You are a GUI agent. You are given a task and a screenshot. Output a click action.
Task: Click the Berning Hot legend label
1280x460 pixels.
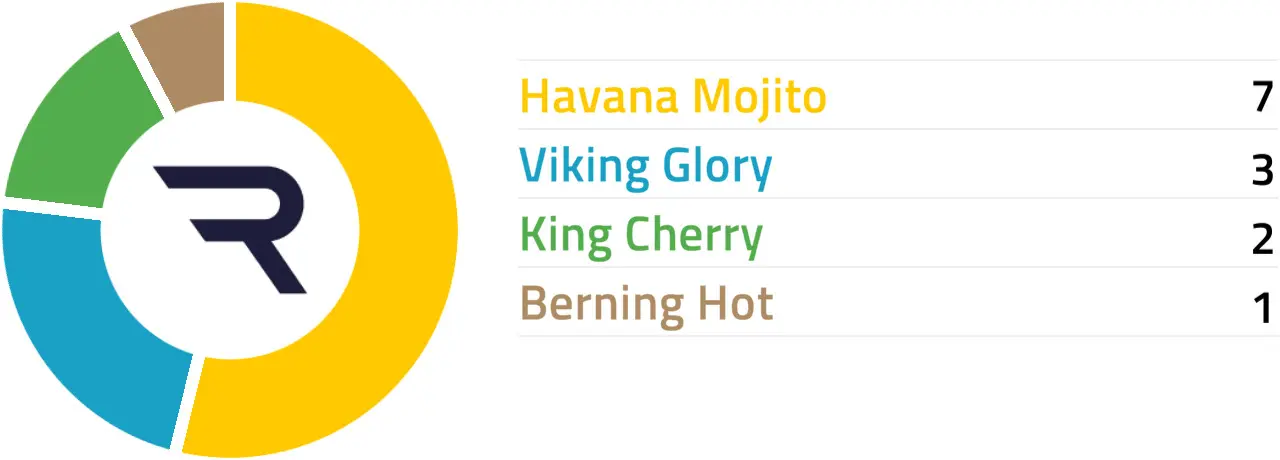pyautogui.click(x=647, y=304)
